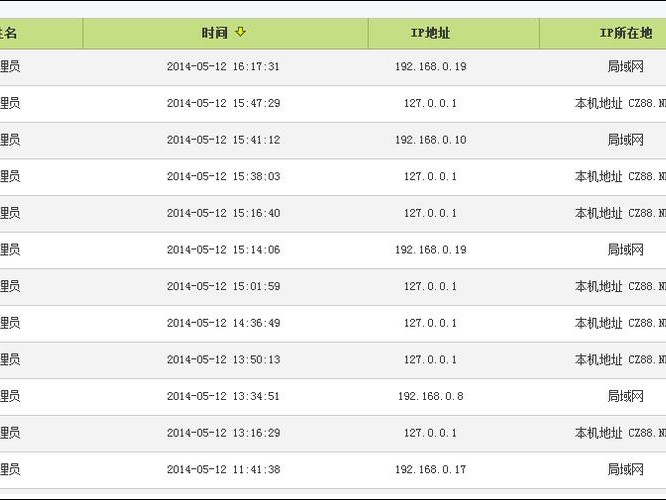Viewport: 666px width, 500px height.
Task: Click IP address 192.168.0.17
Action: (431, 469)
